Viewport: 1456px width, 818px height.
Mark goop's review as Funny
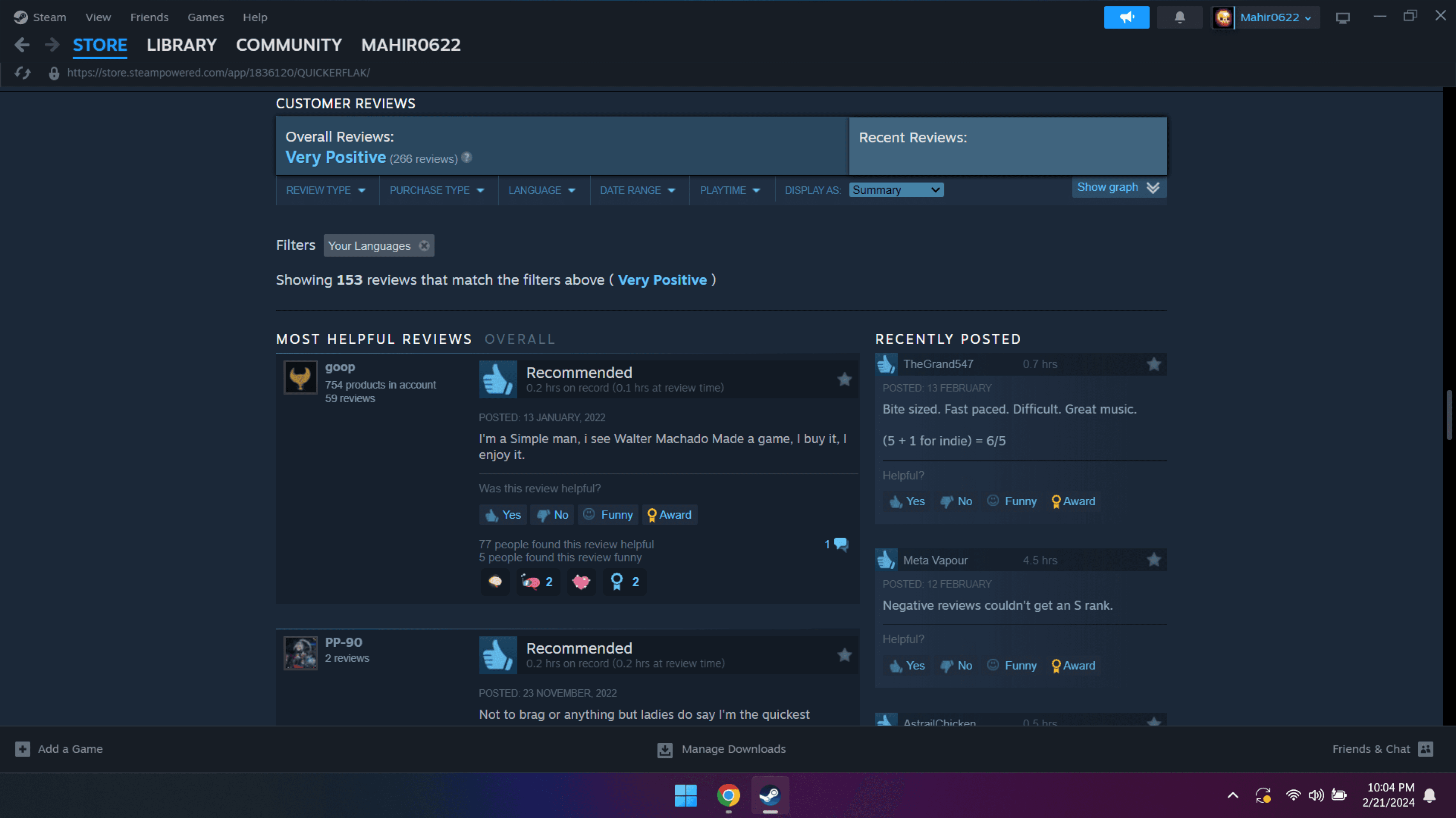608,515
